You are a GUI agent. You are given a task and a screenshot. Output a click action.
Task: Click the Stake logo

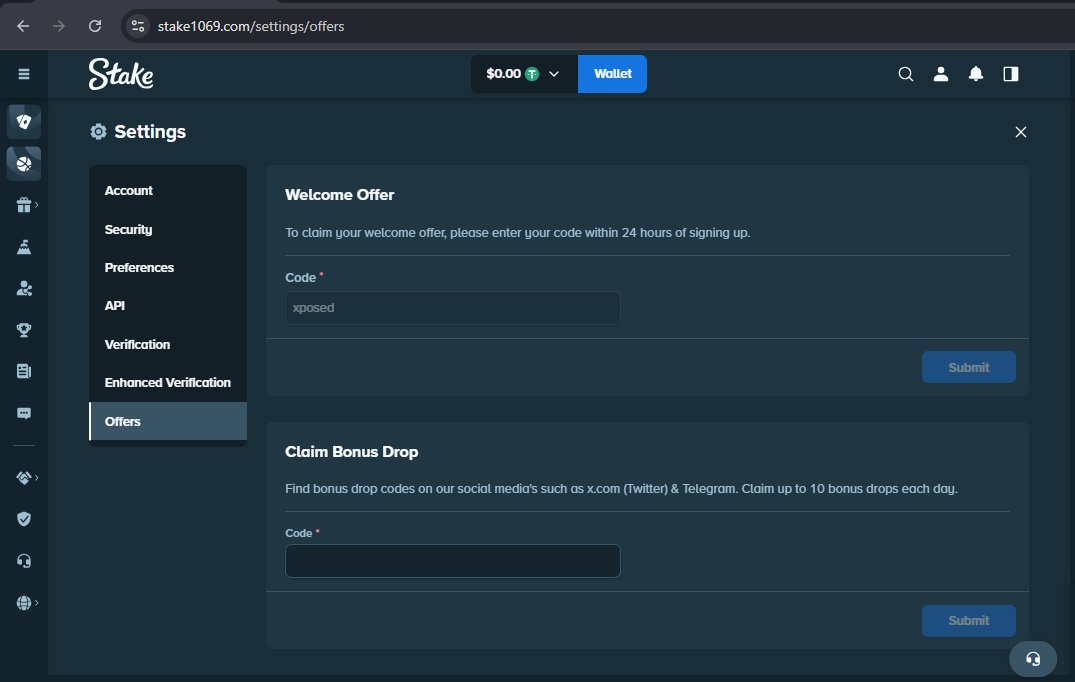121,74
